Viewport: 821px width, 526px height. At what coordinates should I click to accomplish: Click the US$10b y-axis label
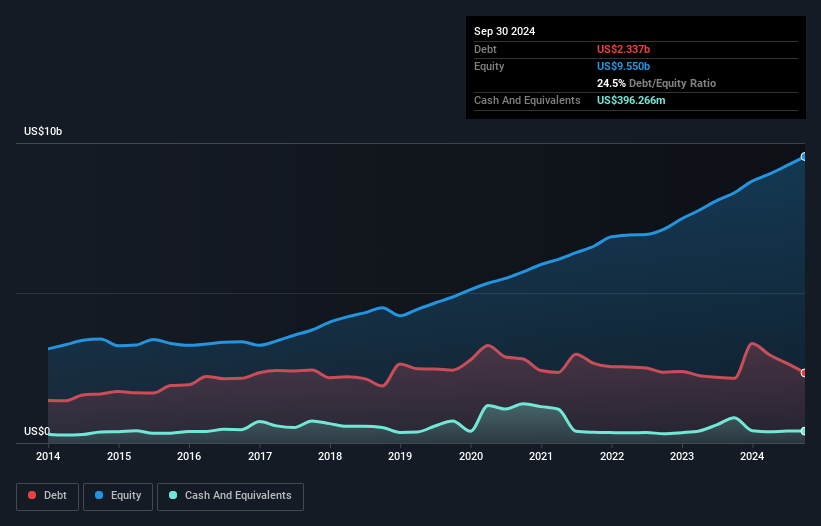43,131
